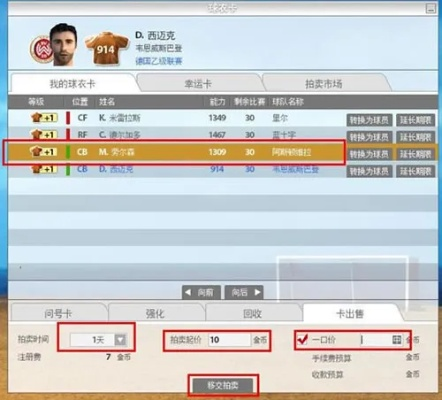Click 延长期限 for K. 米雷拉斯 row

(x=416, y=120)
